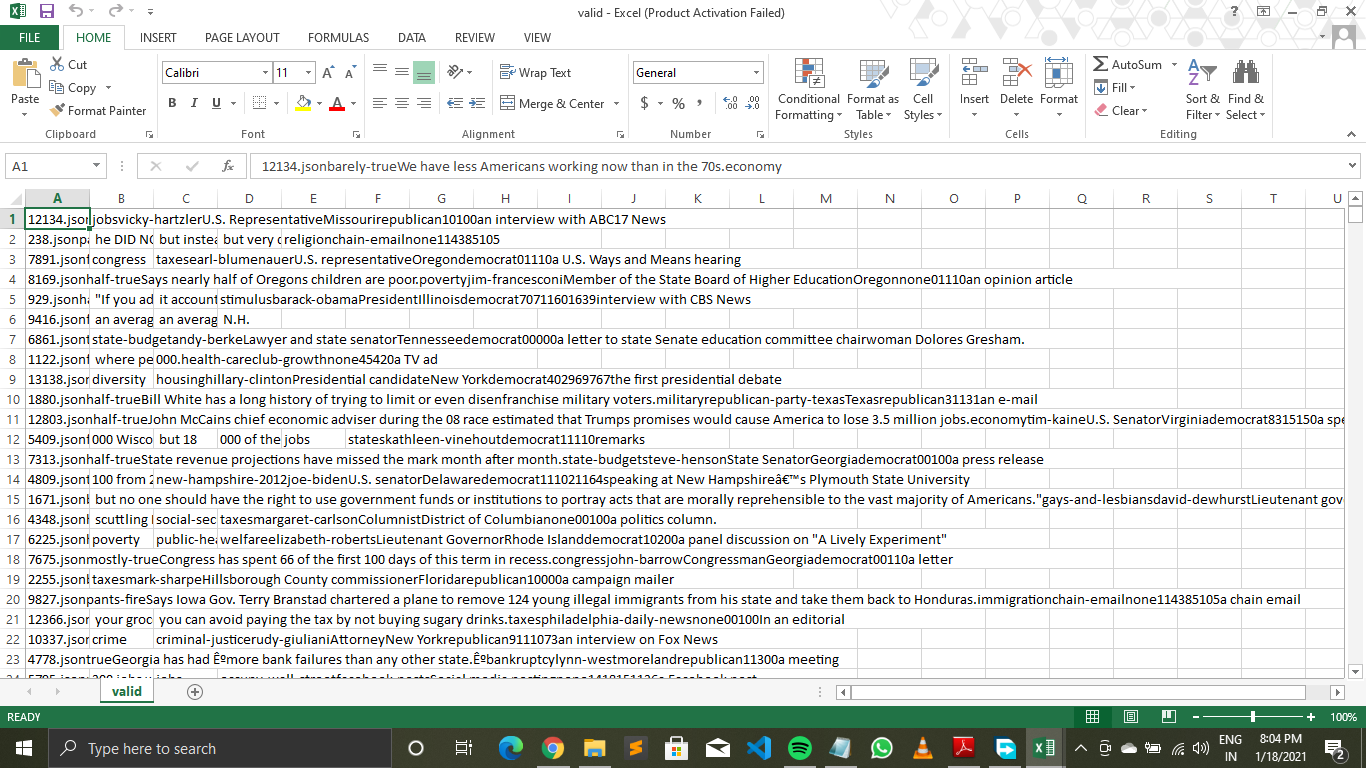Switch to the PAGE LAYOUT tab
This screenshot has height=768, width=1366.
(x=242, y=38)
